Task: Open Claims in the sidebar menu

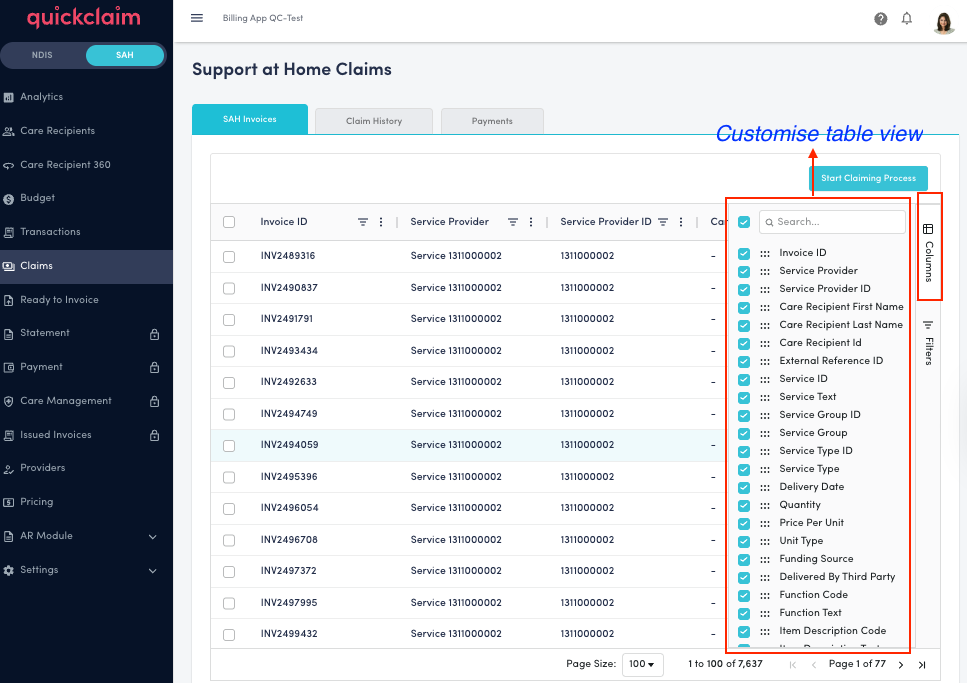Action: pos(86,266)
